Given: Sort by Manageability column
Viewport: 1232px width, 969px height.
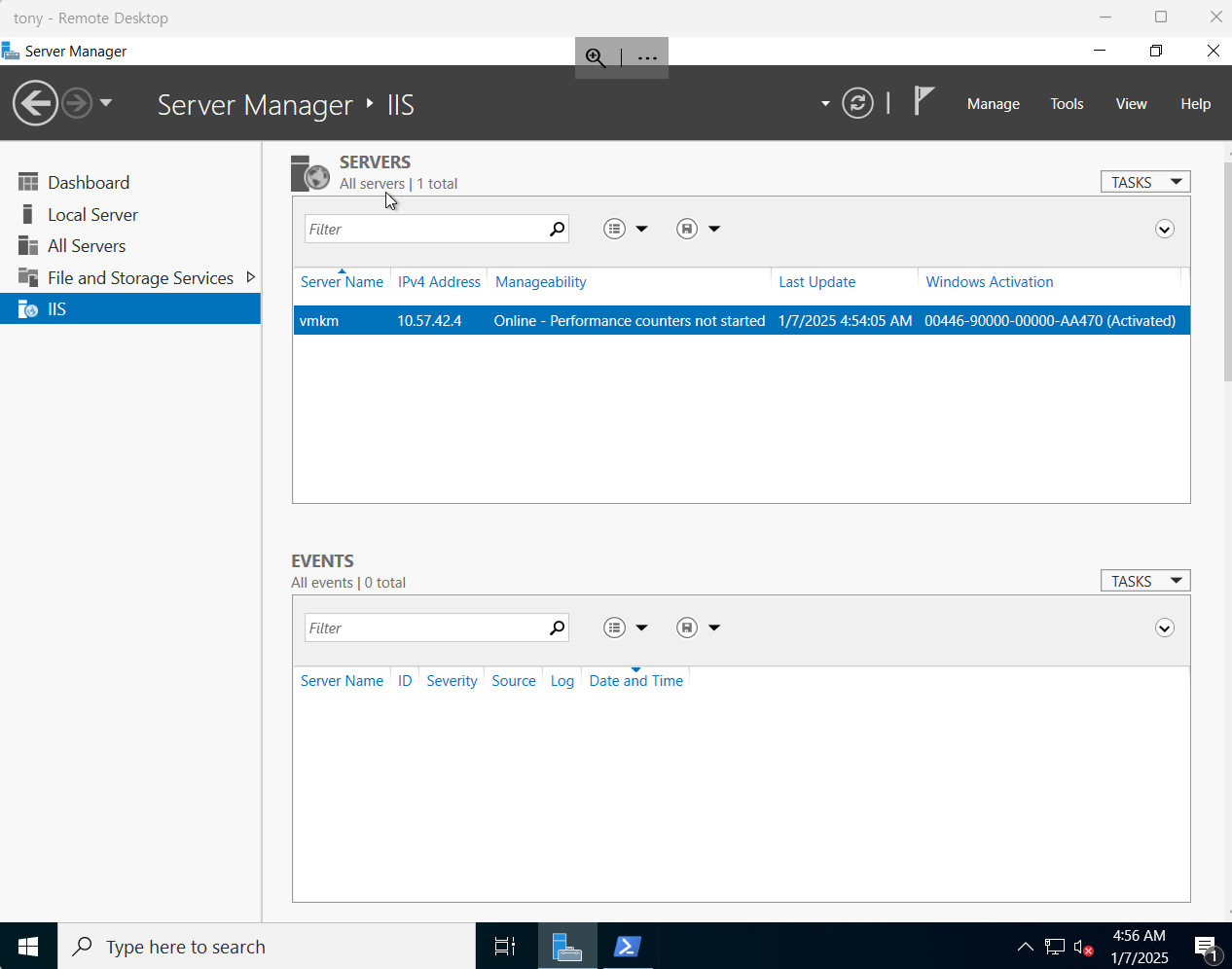Looking at the screenshot, I should tap(541, 282).
